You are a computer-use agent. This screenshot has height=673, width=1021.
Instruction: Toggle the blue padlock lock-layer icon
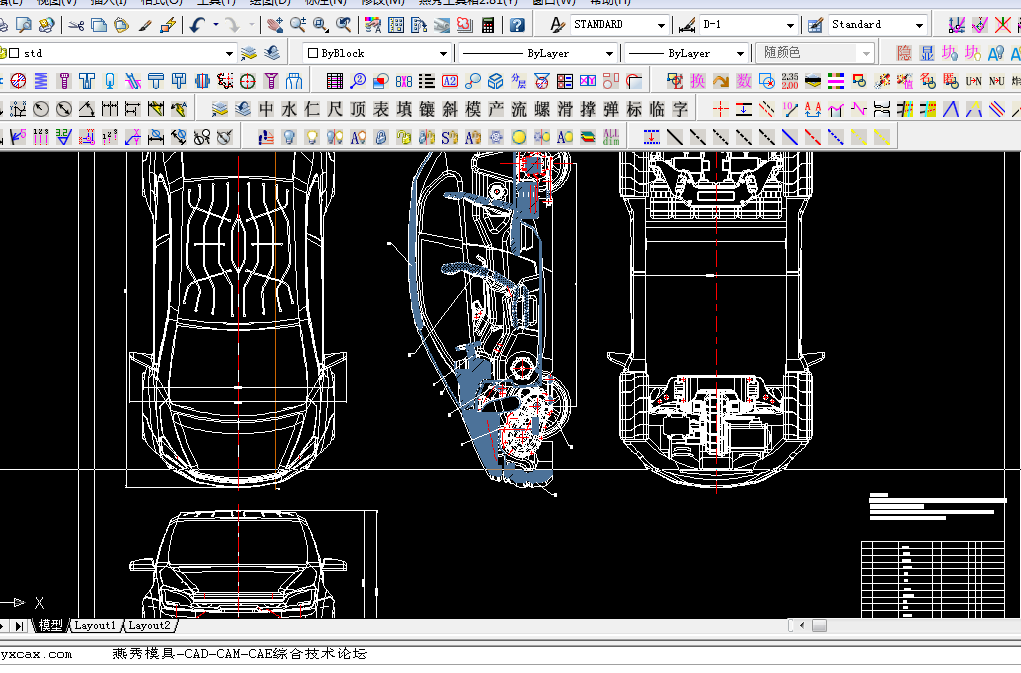click(381, 137)
